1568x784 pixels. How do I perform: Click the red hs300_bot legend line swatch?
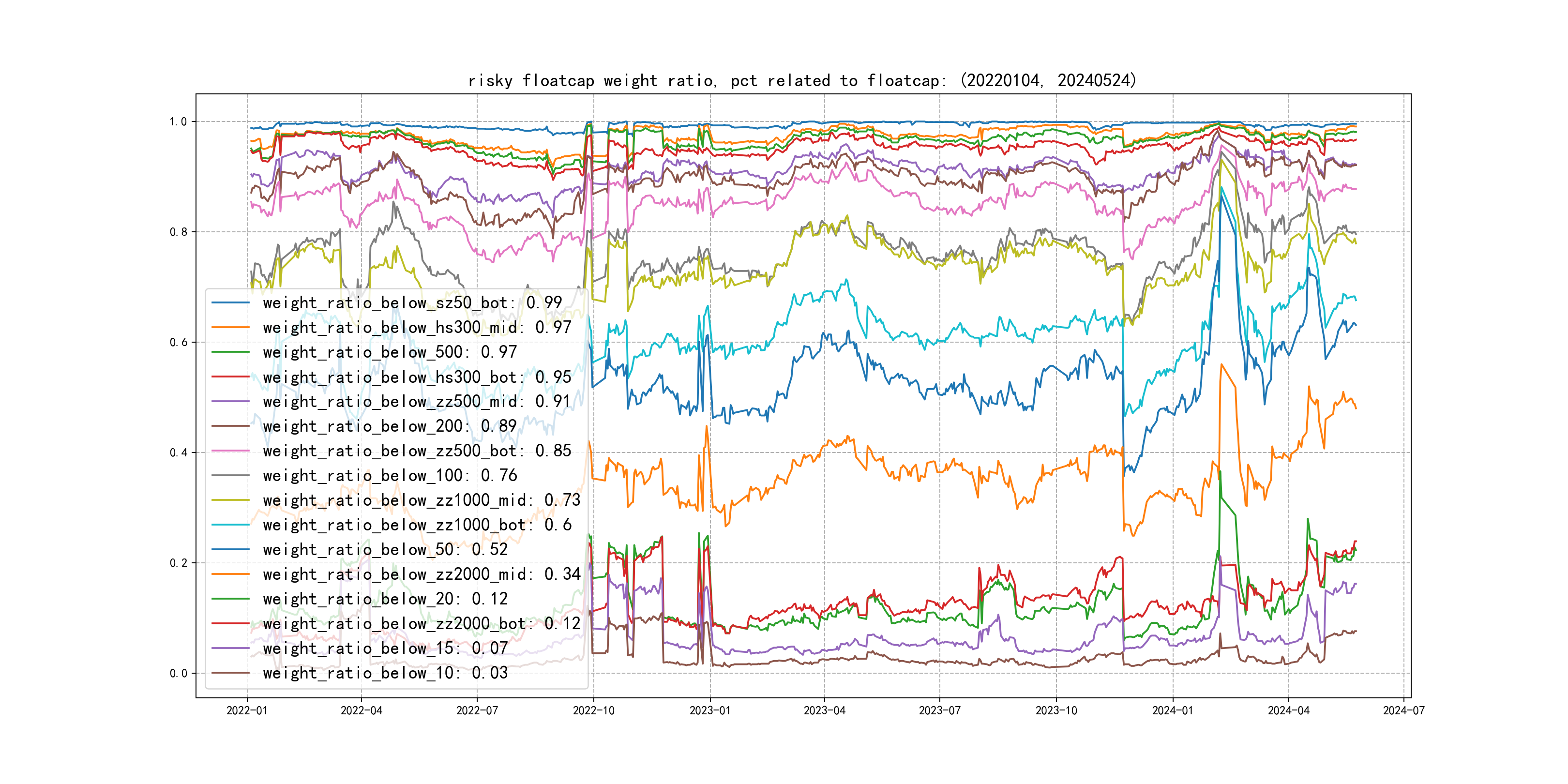coord(230,377)
